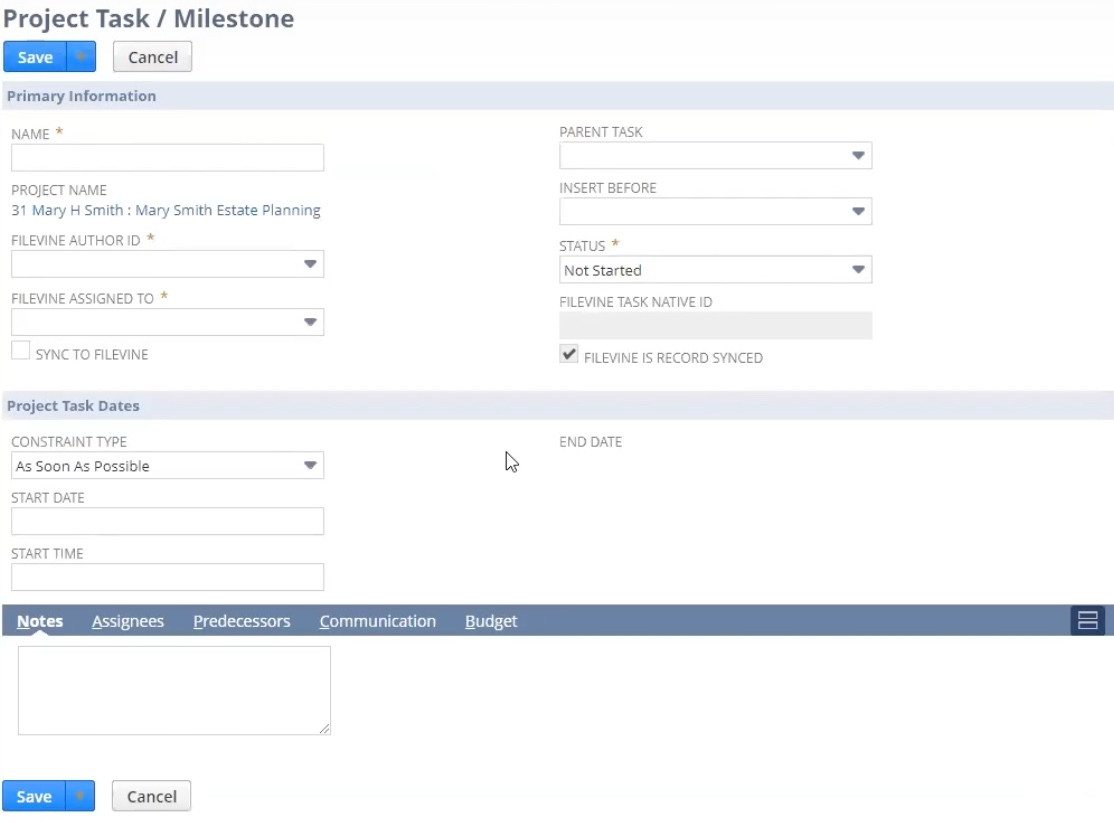Toggle the Filevine Is Record Synced checkbox

(x=568, y=354)
